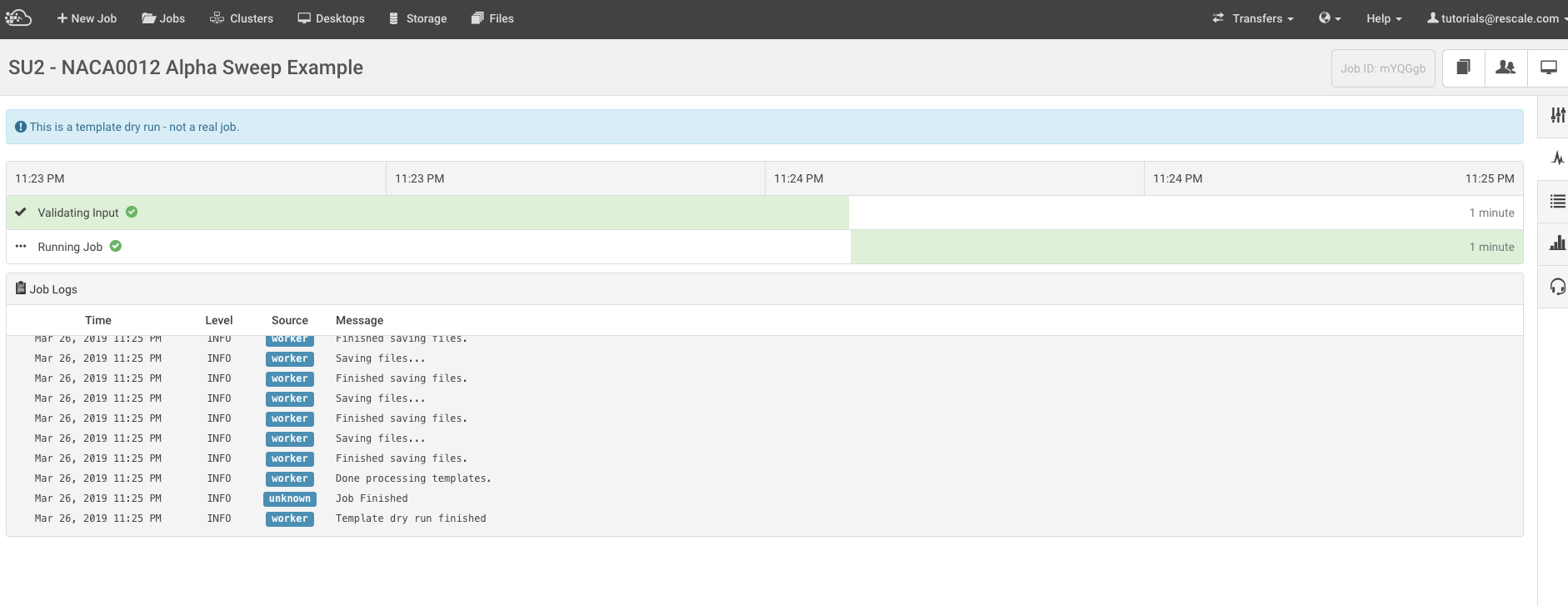The width and height of the screenshot is (1568, 606).
Task: Click the headset support sidebar icon
Action: [1557, 287]
